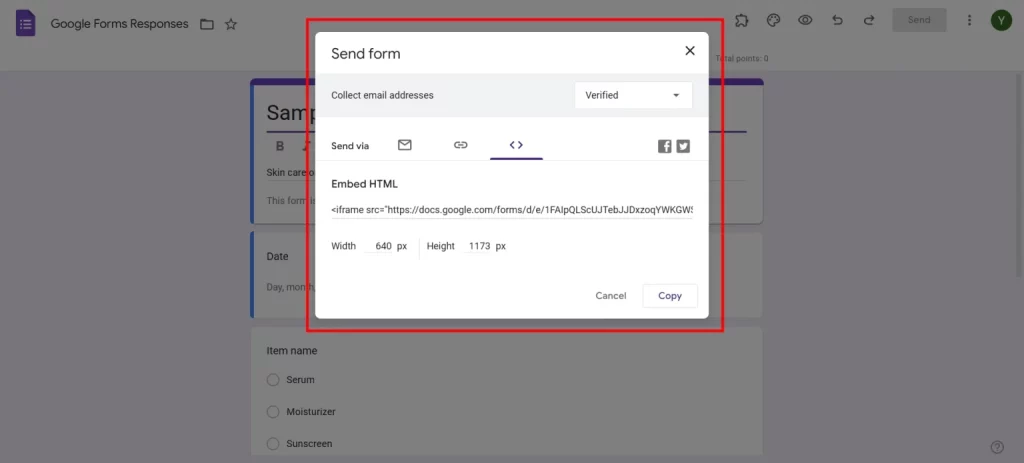Close the Send form dialog
This screenshot has height=463, width=1024.
point(690,51)
